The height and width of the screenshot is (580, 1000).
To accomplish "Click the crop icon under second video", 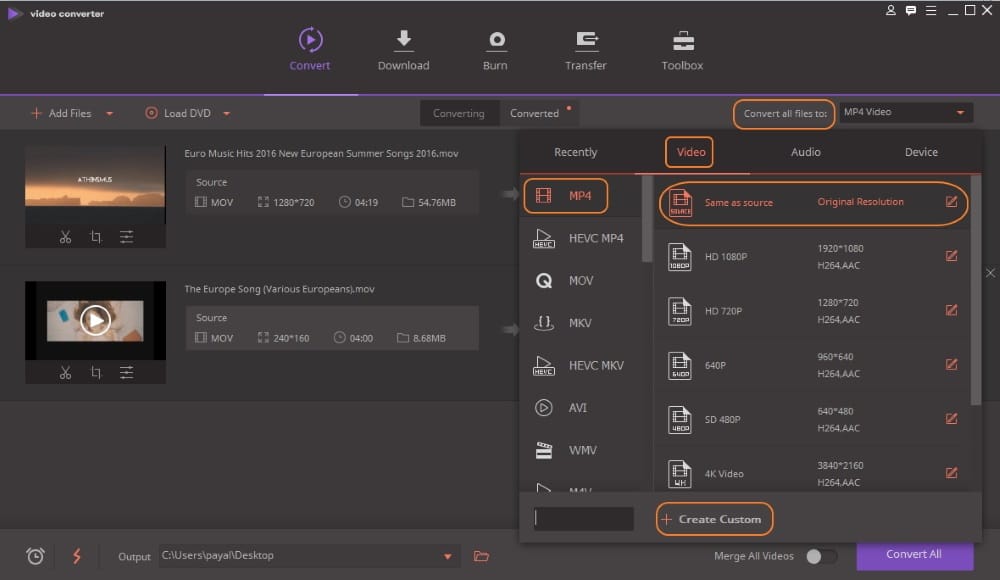I will tap(96, 373).
